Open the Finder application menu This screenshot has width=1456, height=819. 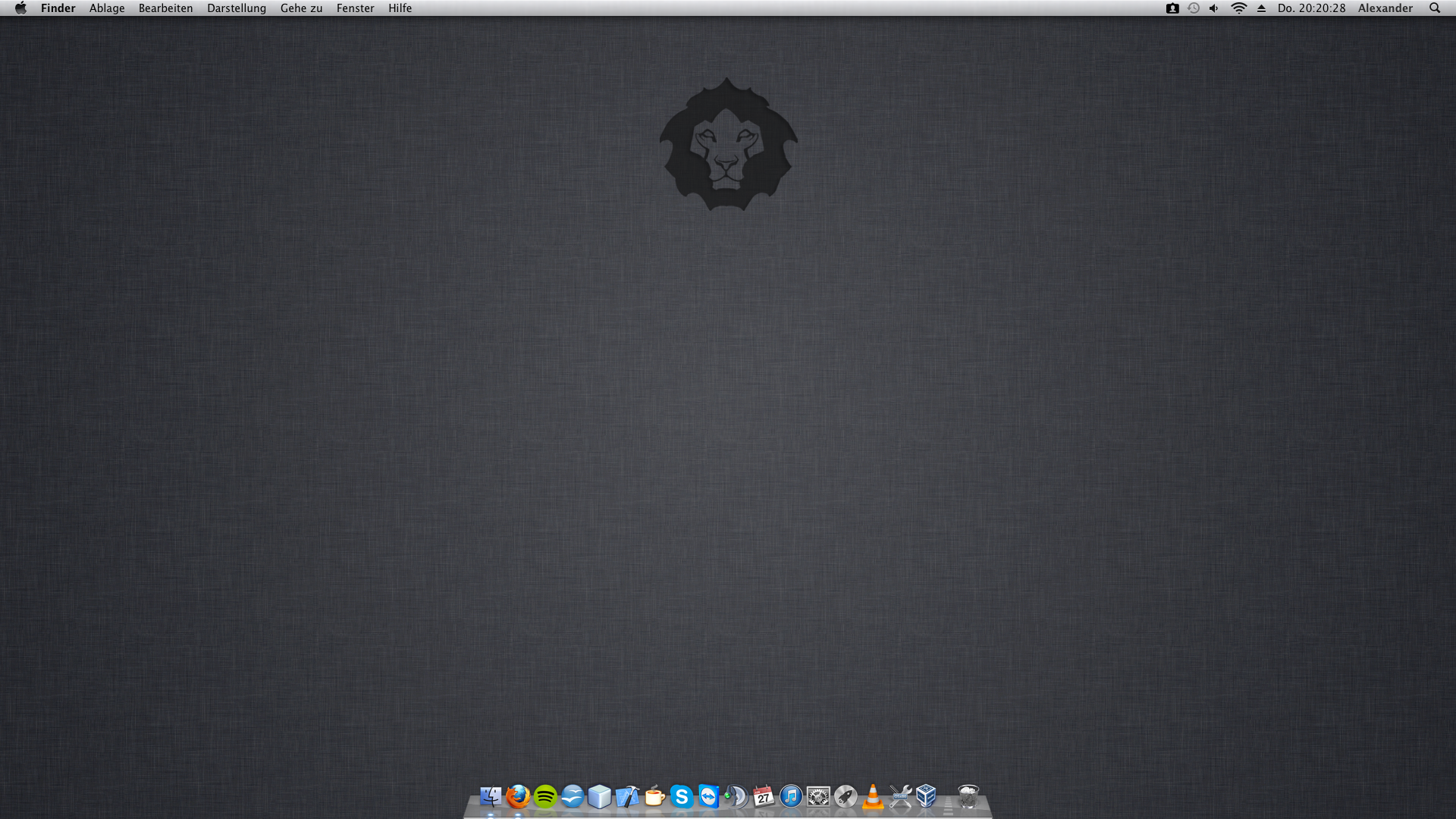click(58, 8)
